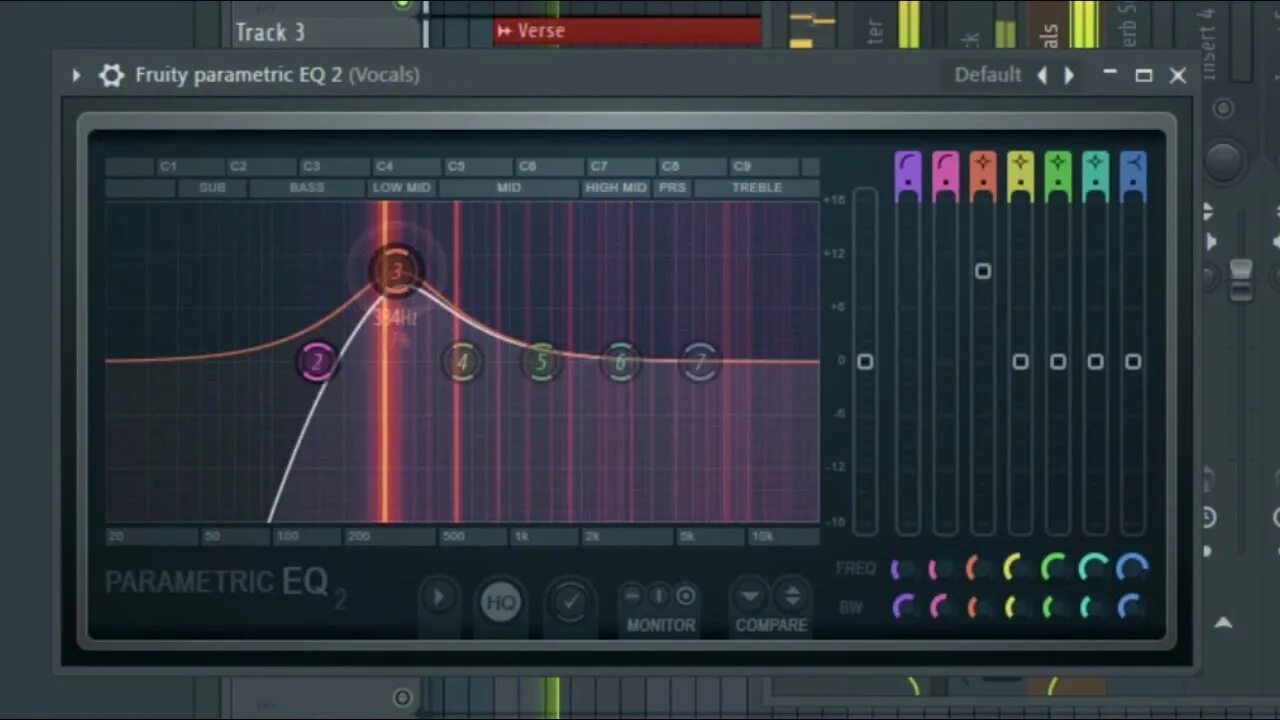The height and width of the screenshot is (720, 1280).
Task: Switch to the previous preset arrow
Action: tap(1042, 75)
